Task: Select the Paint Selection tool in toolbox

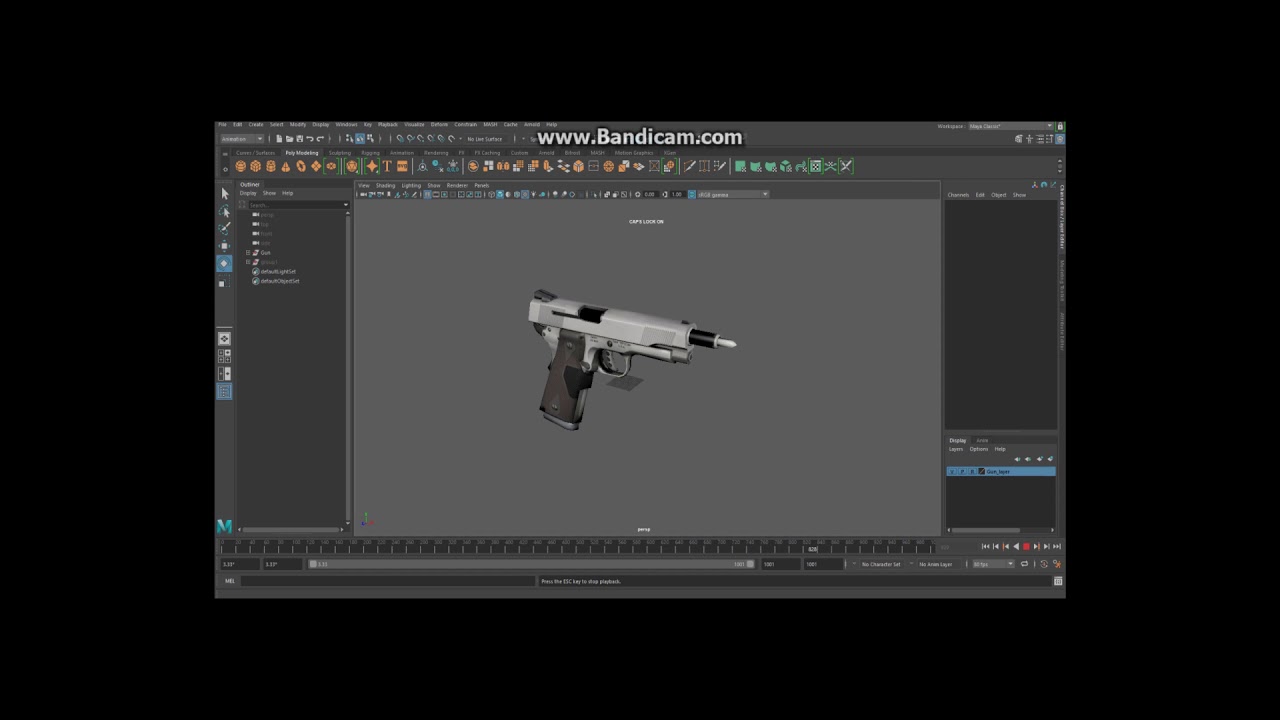Action: tap(224, 228)
